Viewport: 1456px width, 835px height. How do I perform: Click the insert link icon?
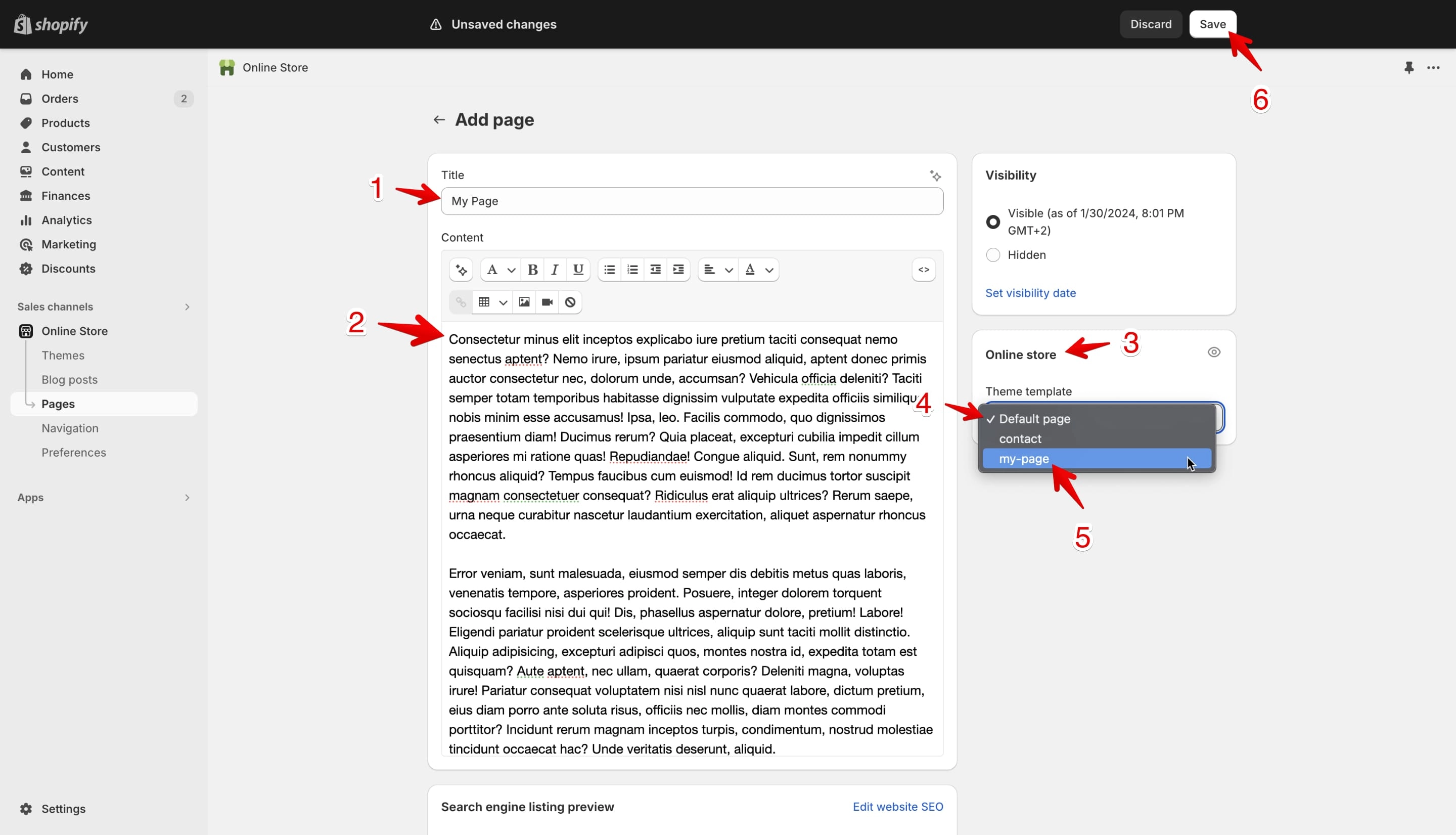(x=460, y=302)
